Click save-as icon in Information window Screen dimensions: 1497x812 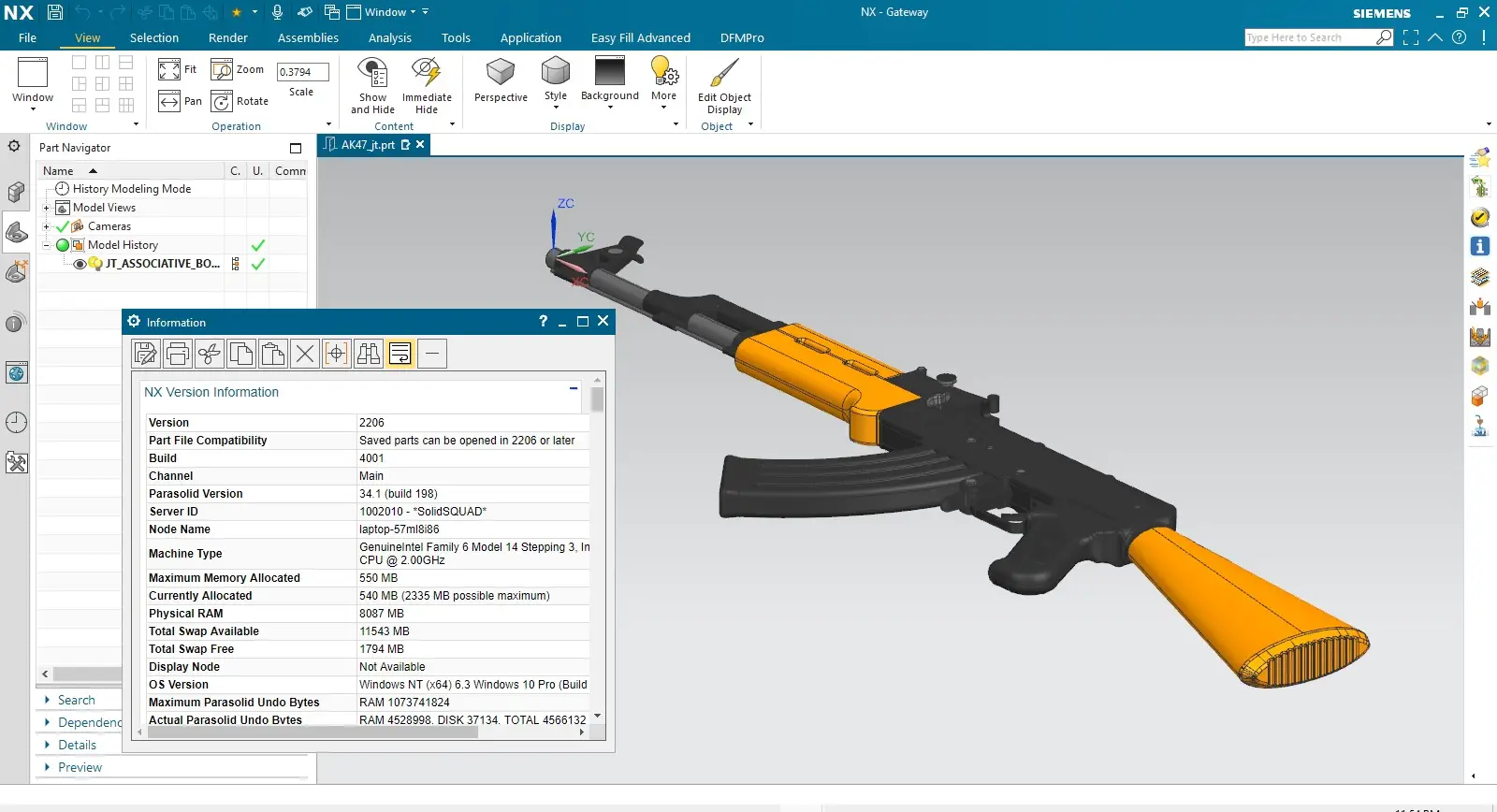pos(146,354)
